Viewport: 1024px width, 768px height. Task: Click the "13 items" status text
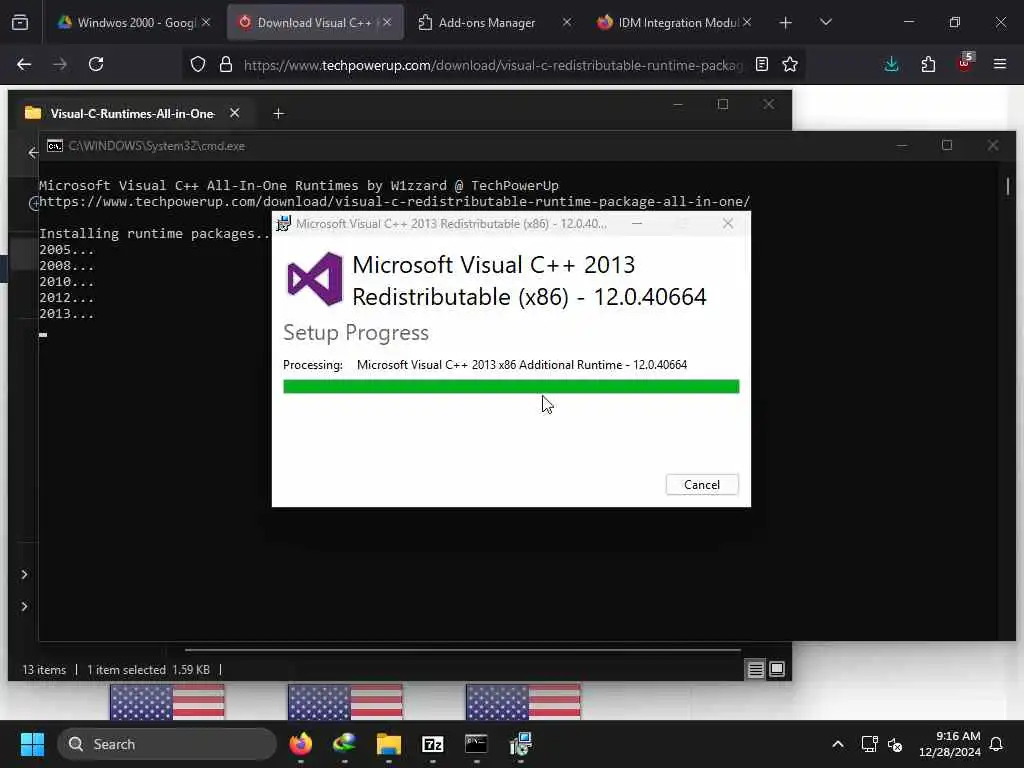[44, 669]
